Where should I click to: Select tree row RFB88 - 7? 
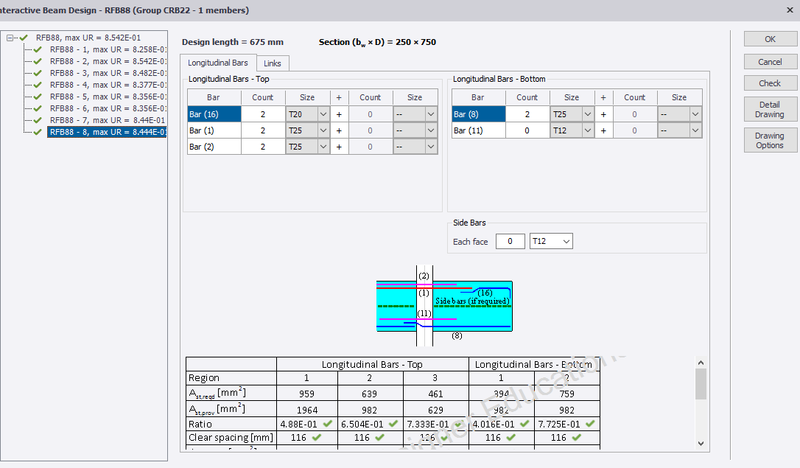(x=107, y=120)
